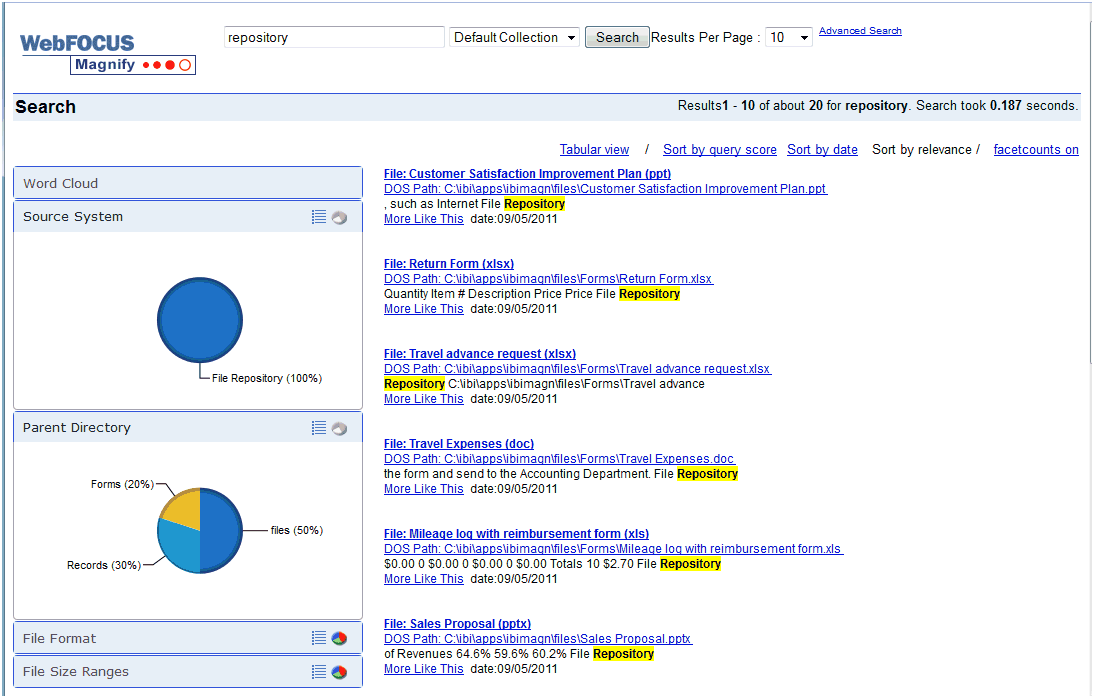Screen dimensions: 1094x698
Task: Open the Default Collection dropdown
Action: (x=514, y=38)
